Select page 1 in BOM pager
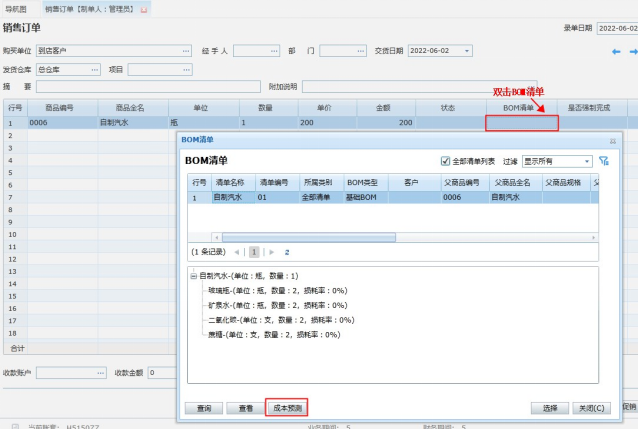 (x=254, y=252)
